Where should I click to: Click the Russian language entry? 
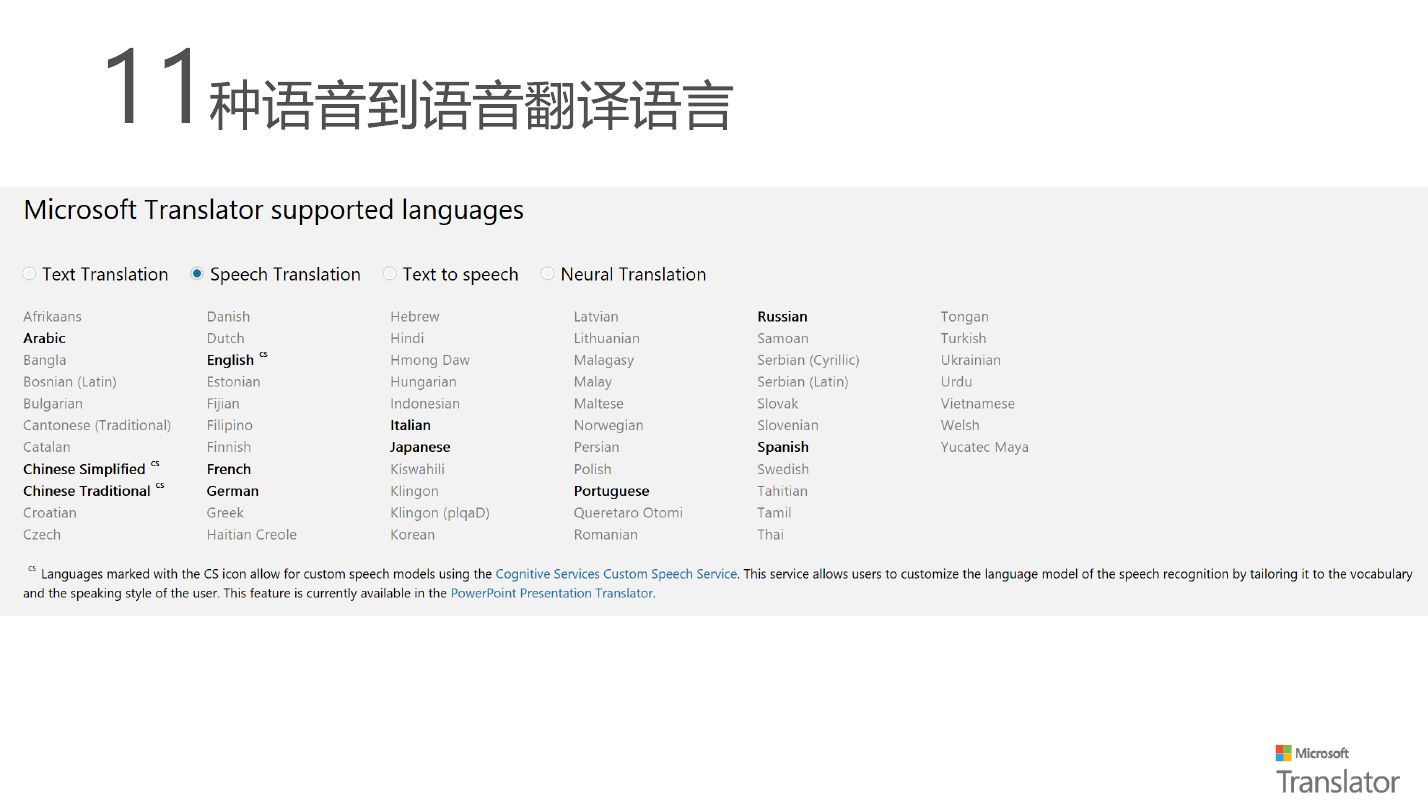[x=782, y=316]
